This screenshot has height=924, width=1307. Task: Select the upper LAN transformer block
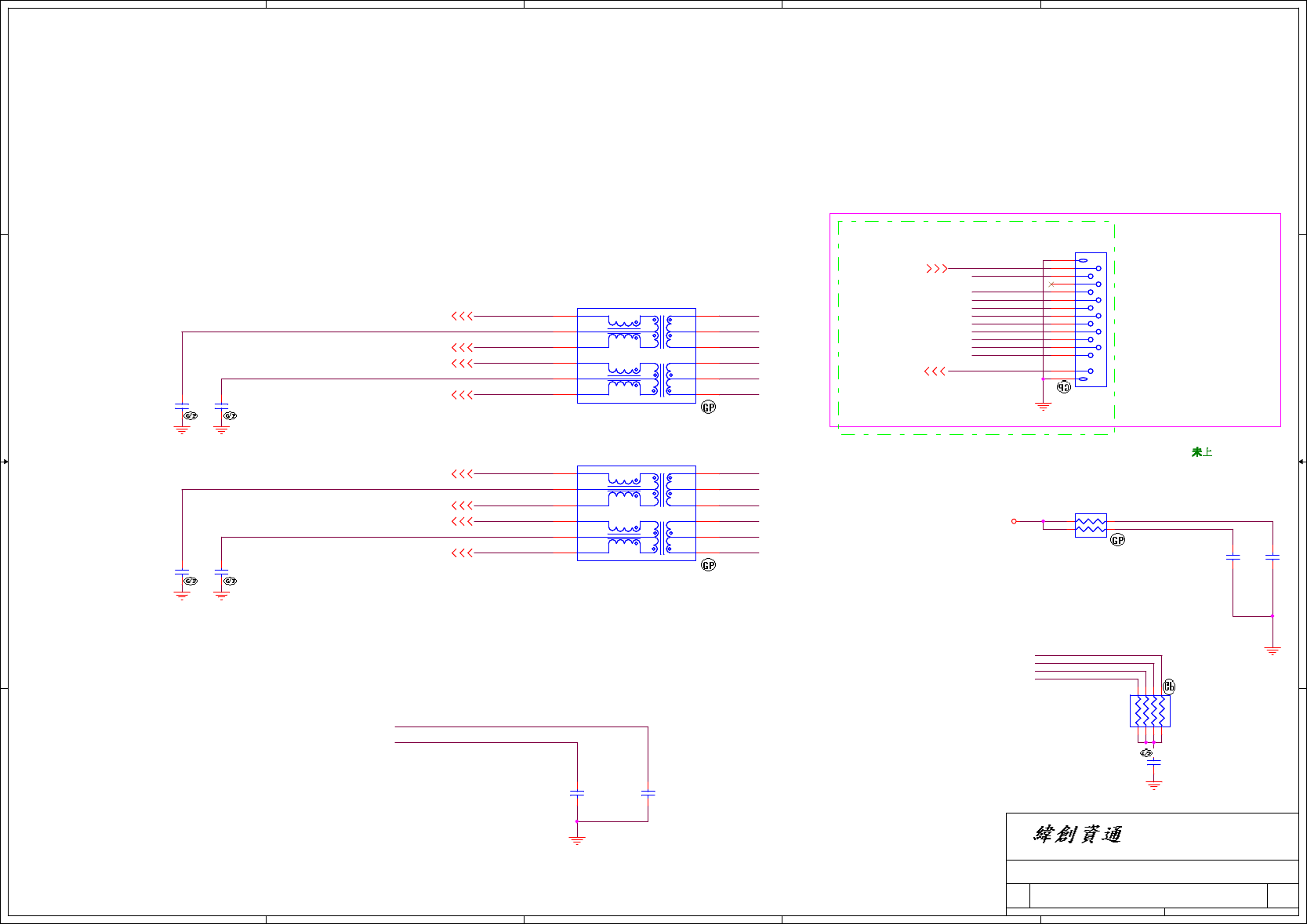636,356
